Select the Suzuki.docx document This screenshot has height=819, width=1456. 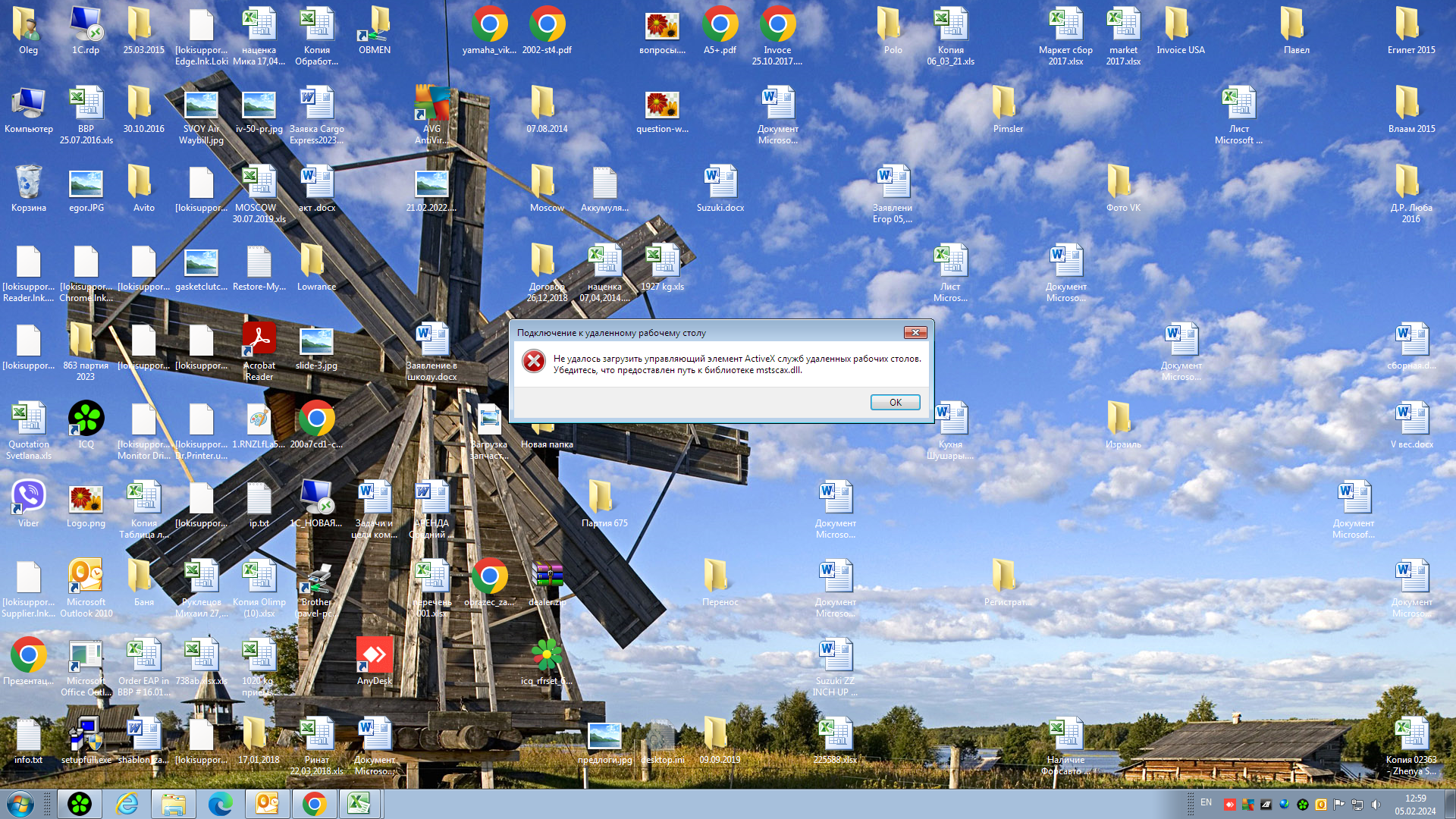pos(720,188)
